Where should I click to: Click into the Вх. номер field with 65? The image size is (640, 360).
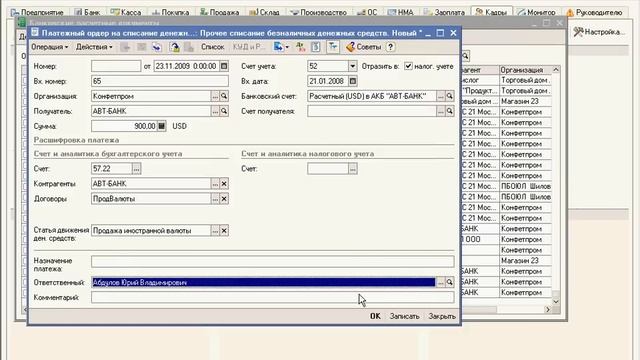click(x=160, y=81)
